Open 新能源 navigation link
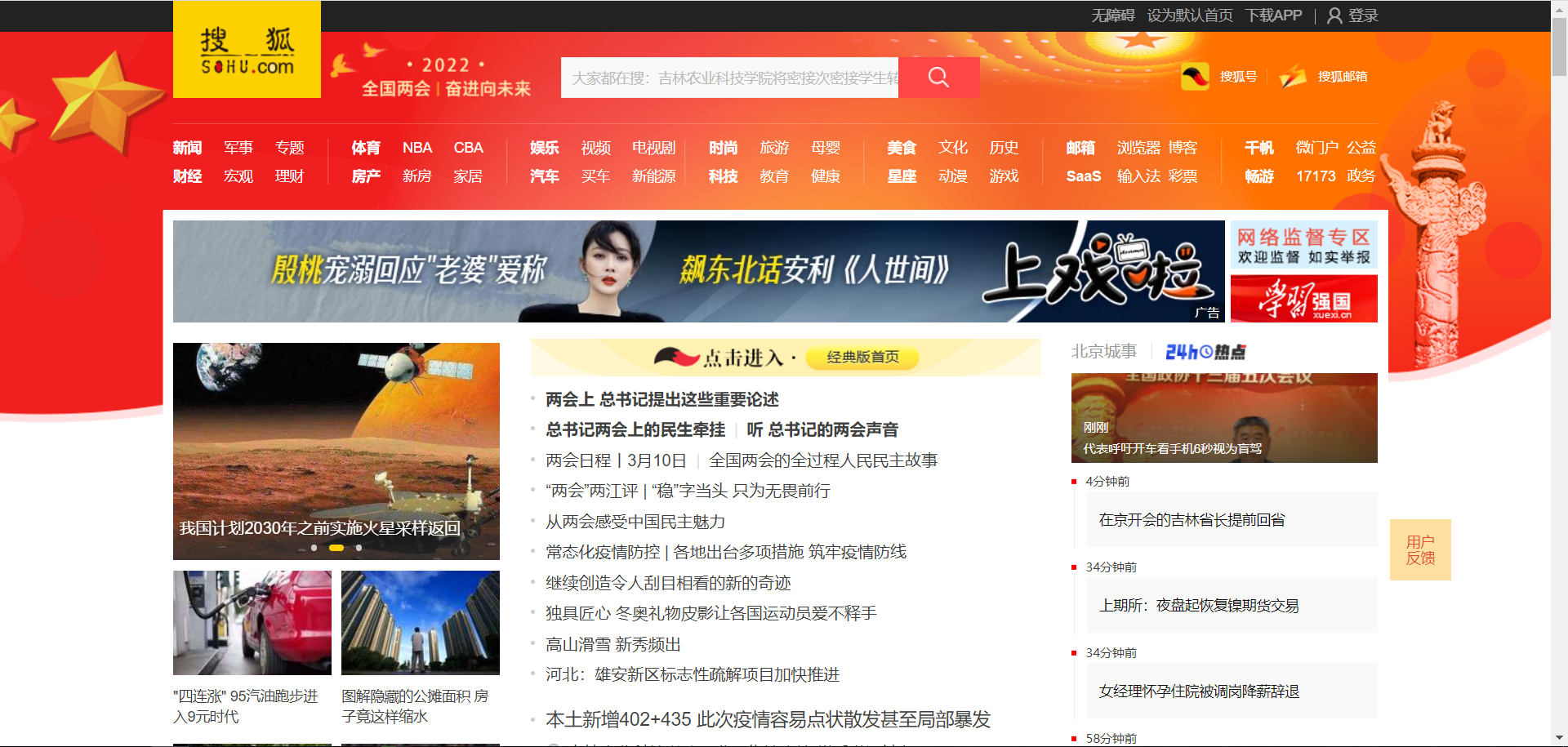Viewport: 1568px width, 747px height. [x=653, y=176]
